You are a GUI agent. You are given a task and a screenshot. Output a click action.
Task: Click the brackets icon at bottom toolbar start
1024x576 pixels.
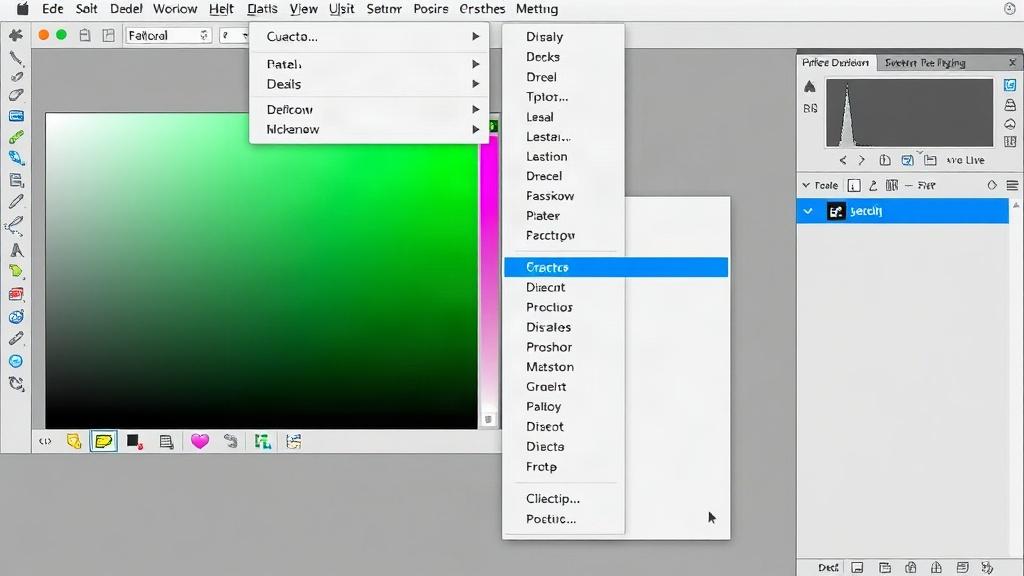(45, 441)
